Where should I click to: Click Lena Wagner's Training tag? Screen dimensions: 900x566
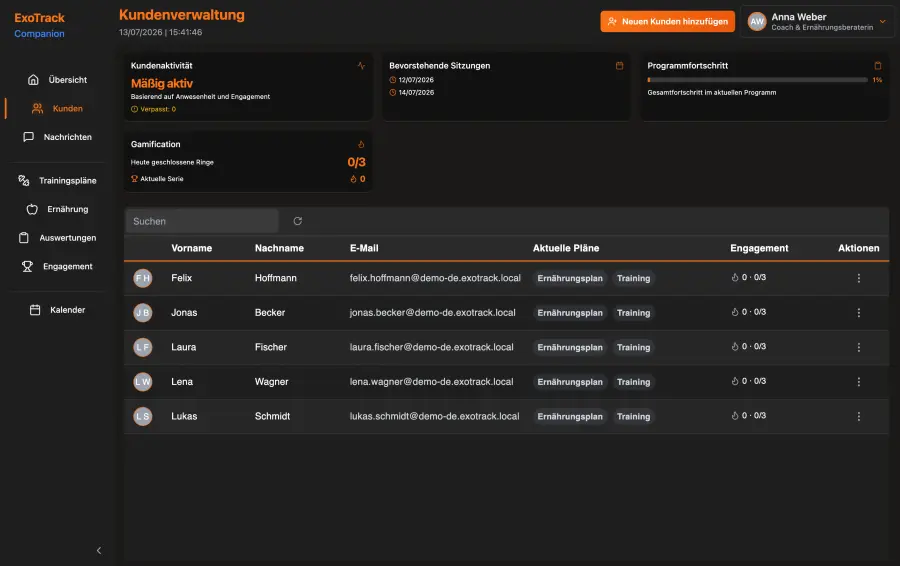(x=634, y=382)
